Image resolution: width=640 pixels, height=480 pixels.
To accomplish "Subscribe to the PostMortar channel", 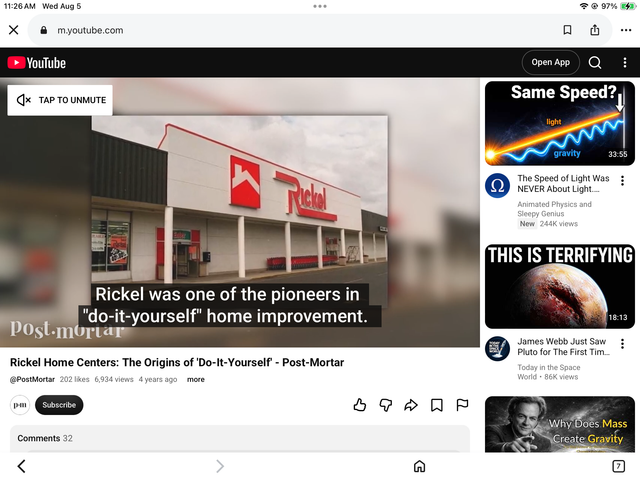I will 59,405.
